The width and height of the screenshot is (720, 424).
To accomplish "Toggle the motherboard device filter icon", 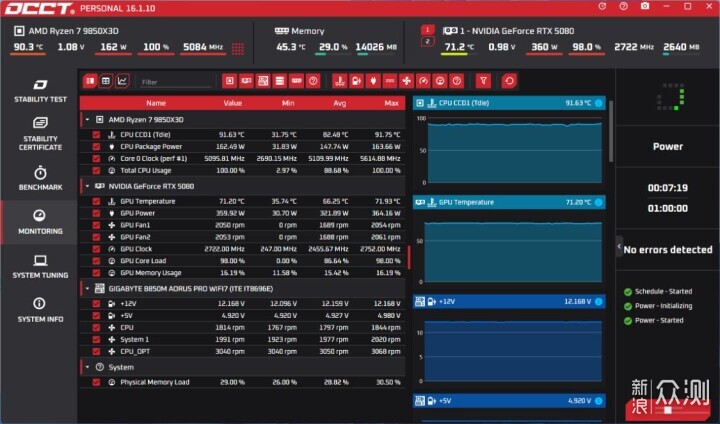I will click(x=263, y=81).
